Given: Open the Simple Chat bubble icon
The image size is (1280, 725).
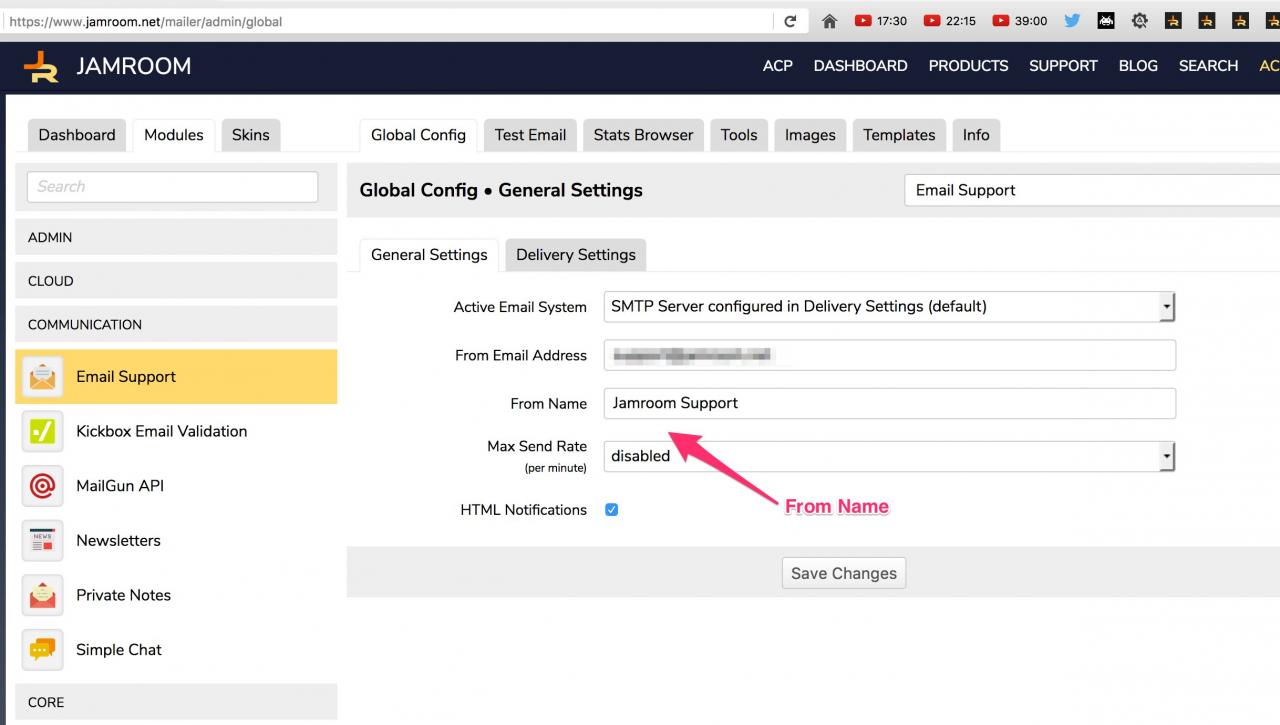Looking at the screenshot, I should pyautogui.click(x=42, y=650).
